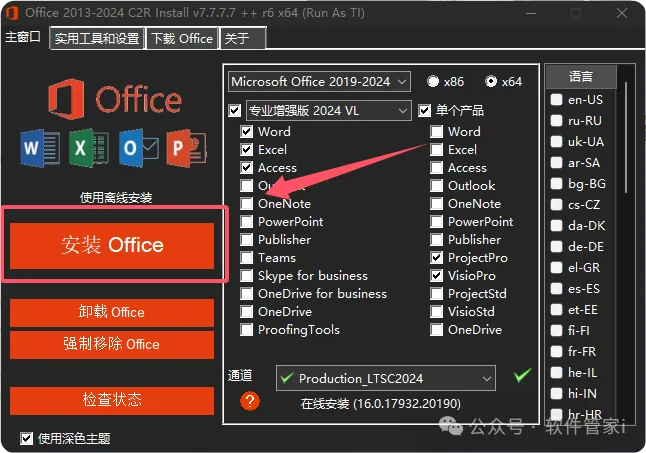Toggle the checkbox beside the 专业增强版 suite dropdown

tap(235, 110)
